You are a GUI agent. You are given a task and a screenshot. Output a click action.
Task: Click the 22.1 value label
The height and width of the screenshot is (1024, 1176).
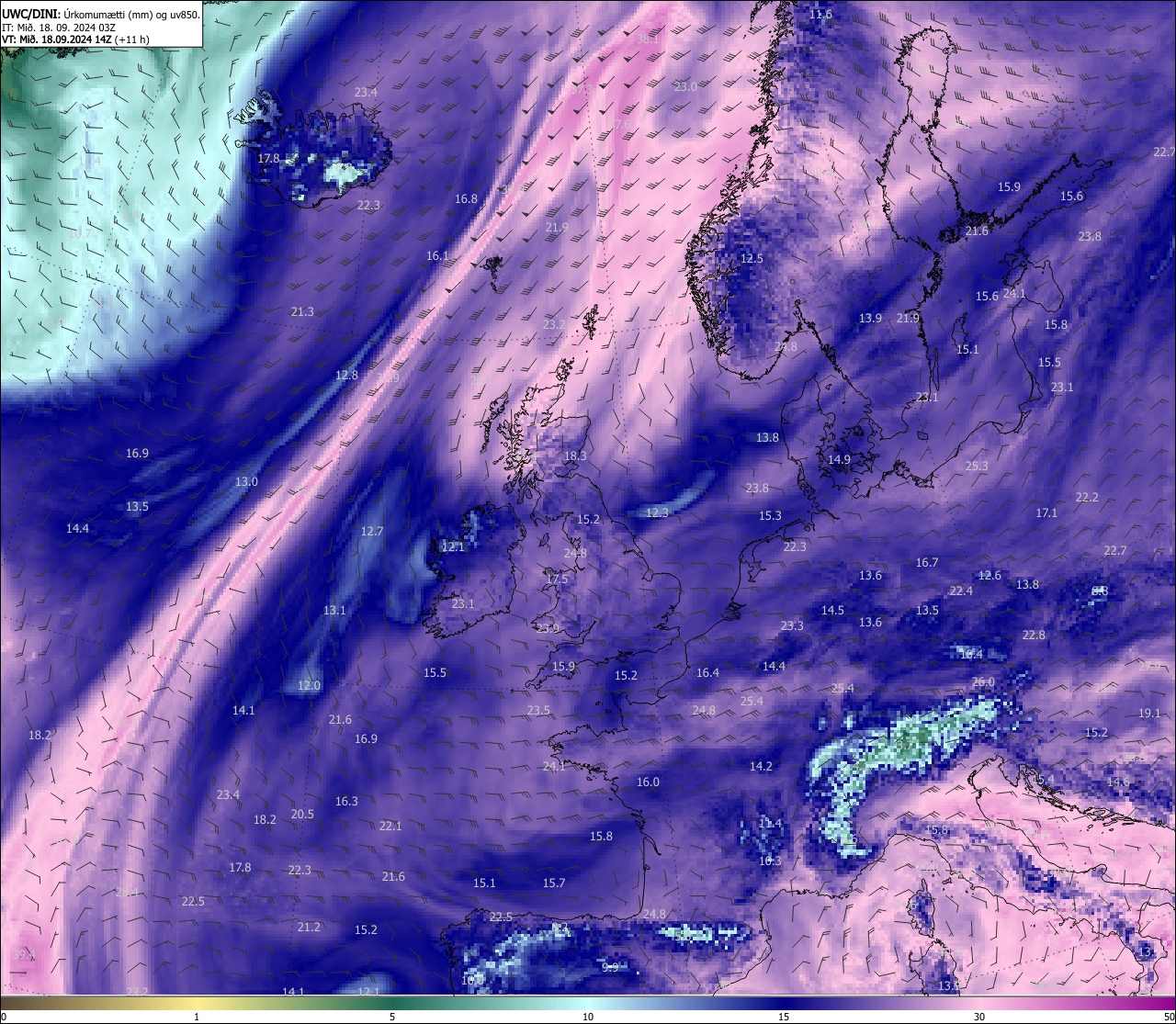[390, 826]
